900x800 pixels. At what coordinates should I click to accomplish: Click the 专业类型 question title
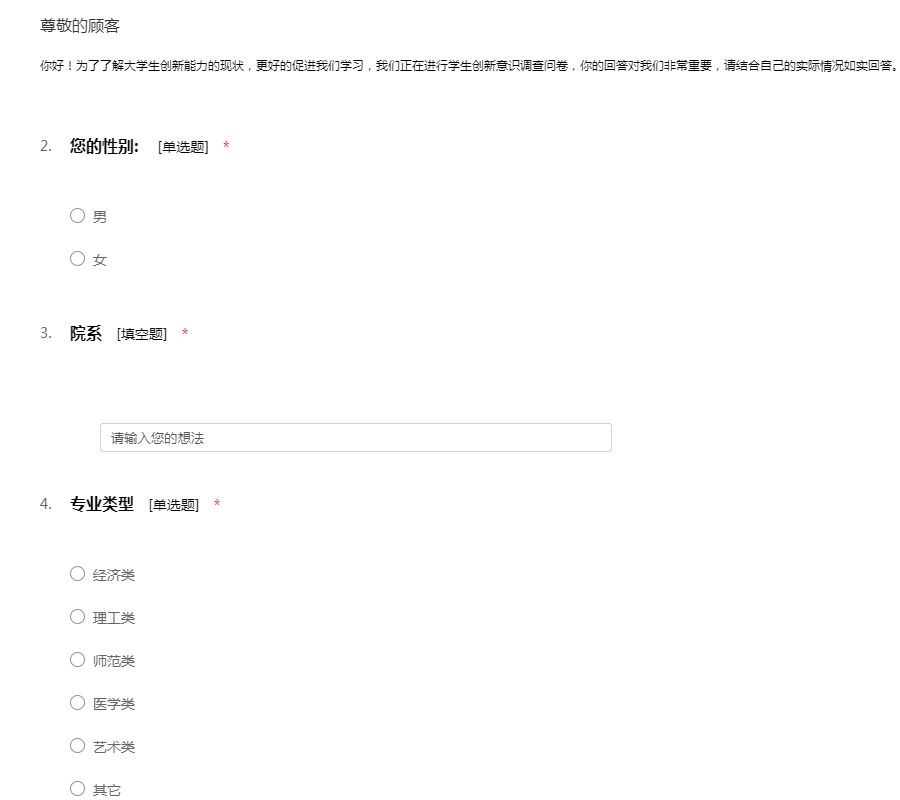pos(101,504)
